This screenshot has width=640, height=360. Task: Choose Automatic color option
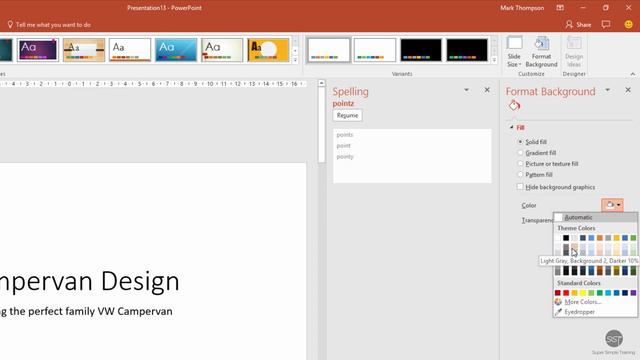pyautogui.click(x=596, y=218)
